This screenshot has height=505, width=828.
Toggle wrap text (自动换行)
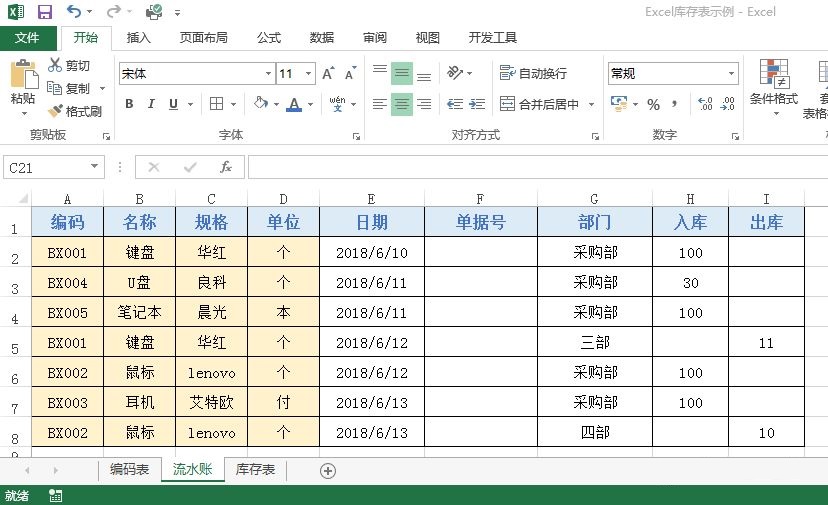coord(533,73)
